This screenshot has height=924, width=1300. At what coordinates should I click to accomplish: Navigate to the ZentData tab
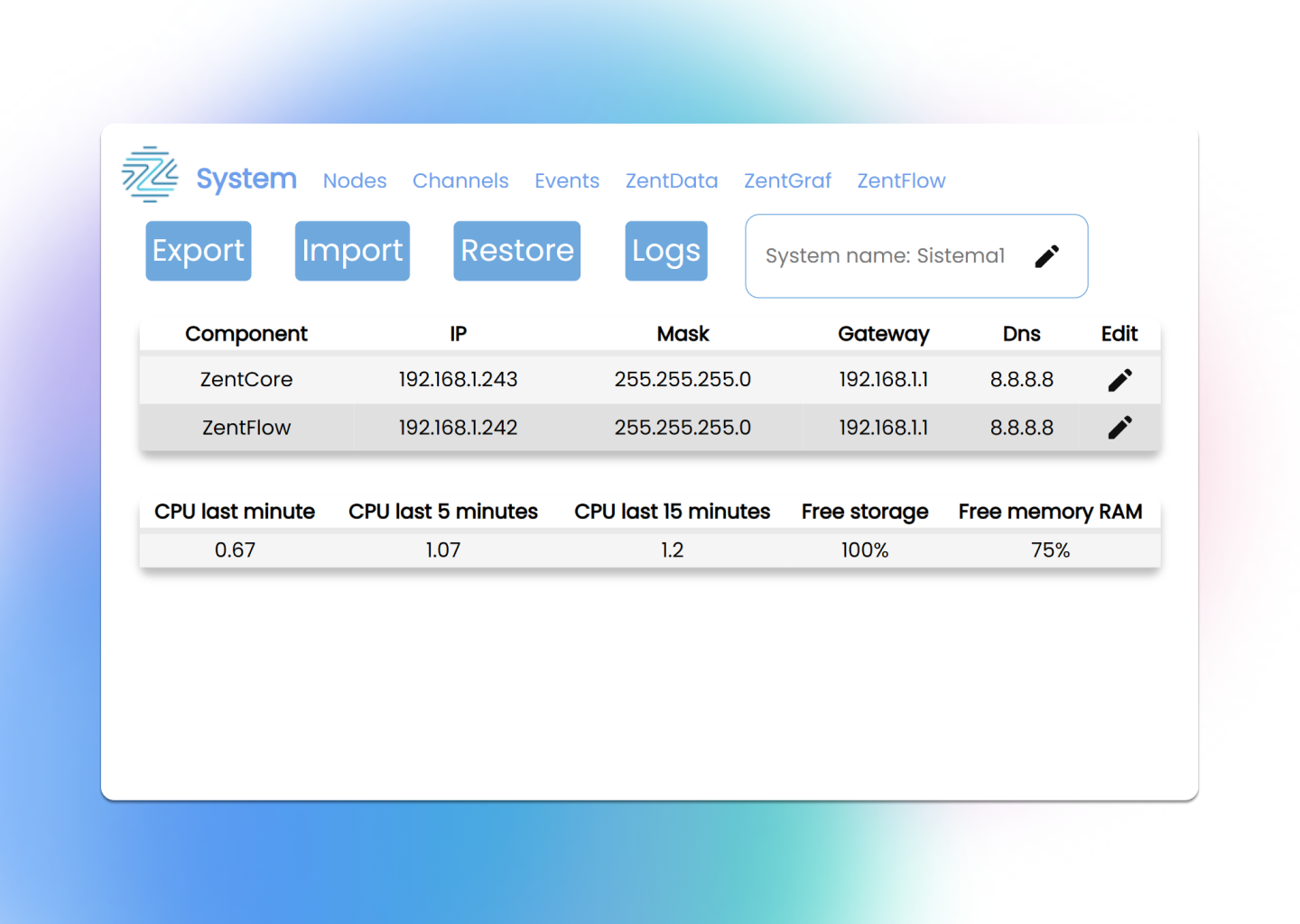[x=672, y=180]
